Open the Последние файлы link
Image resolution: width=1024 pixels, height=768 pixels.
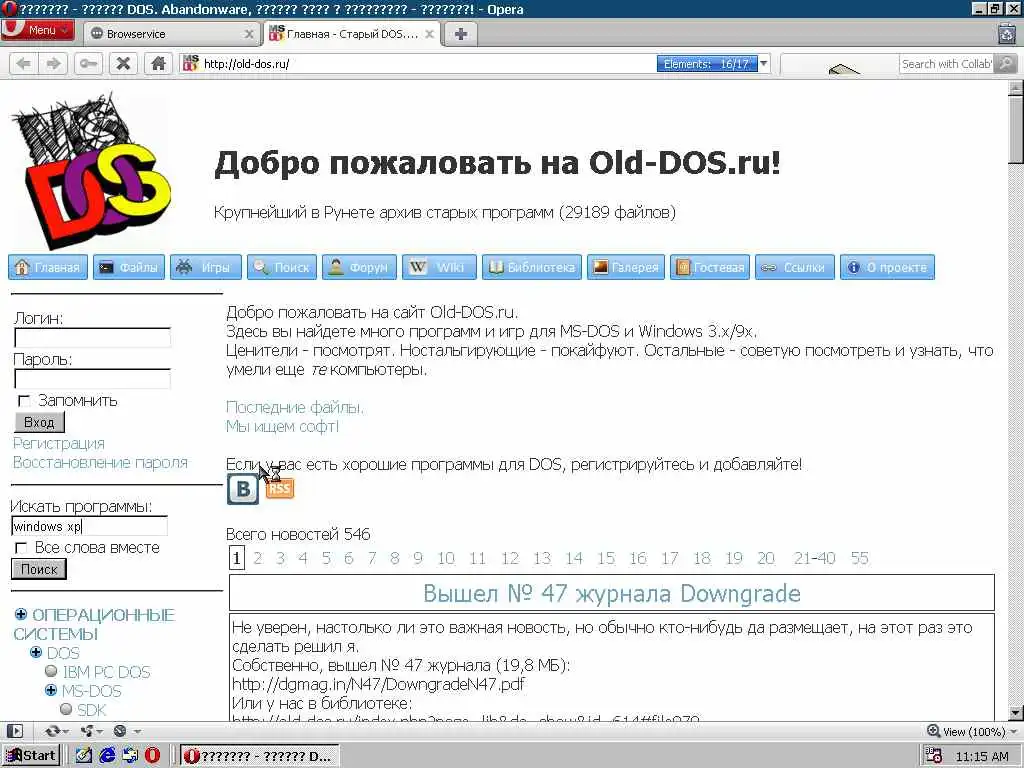pyautogui.click(x=295, y=407)
